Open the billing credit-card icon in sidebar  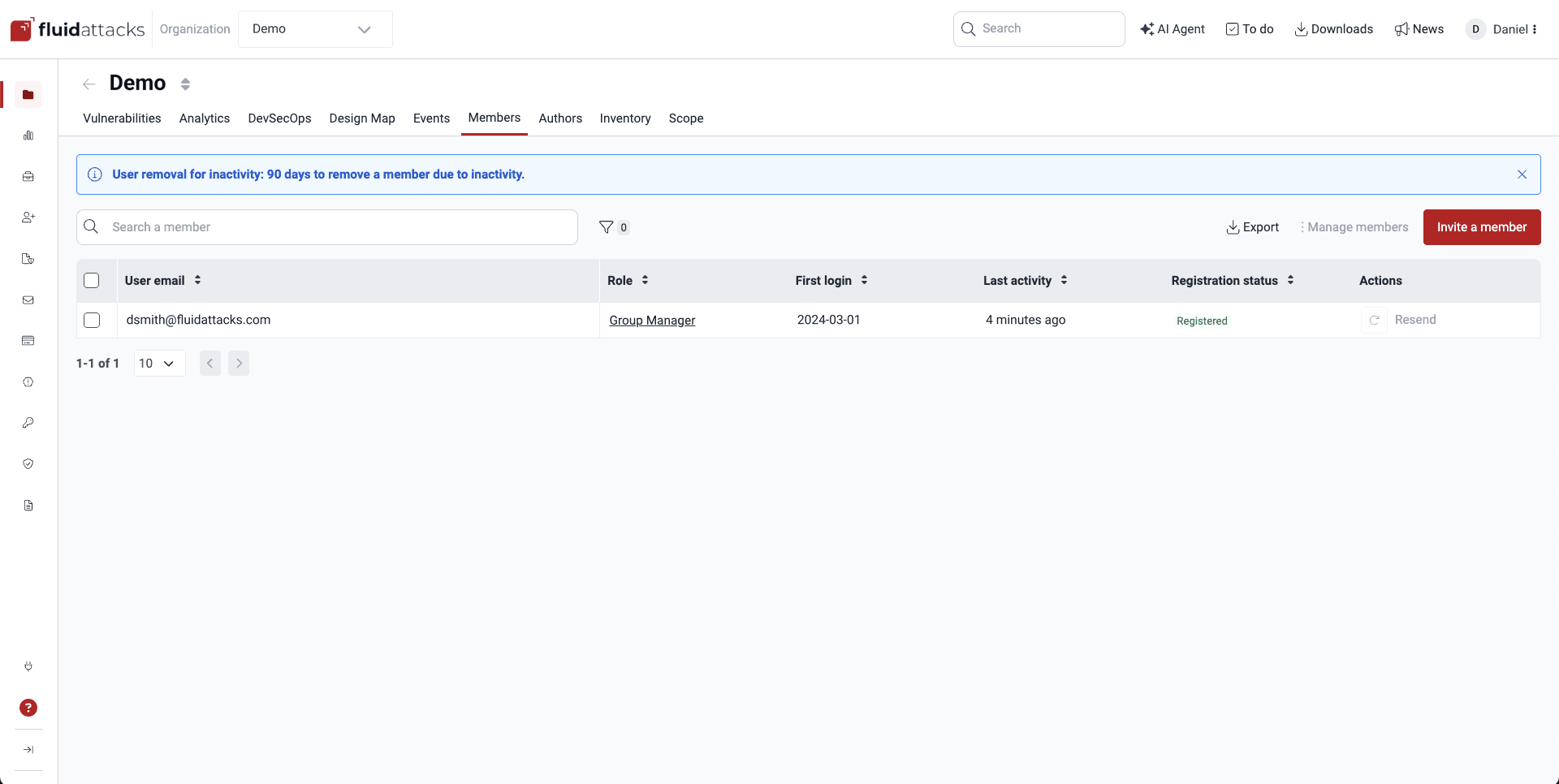28,341
